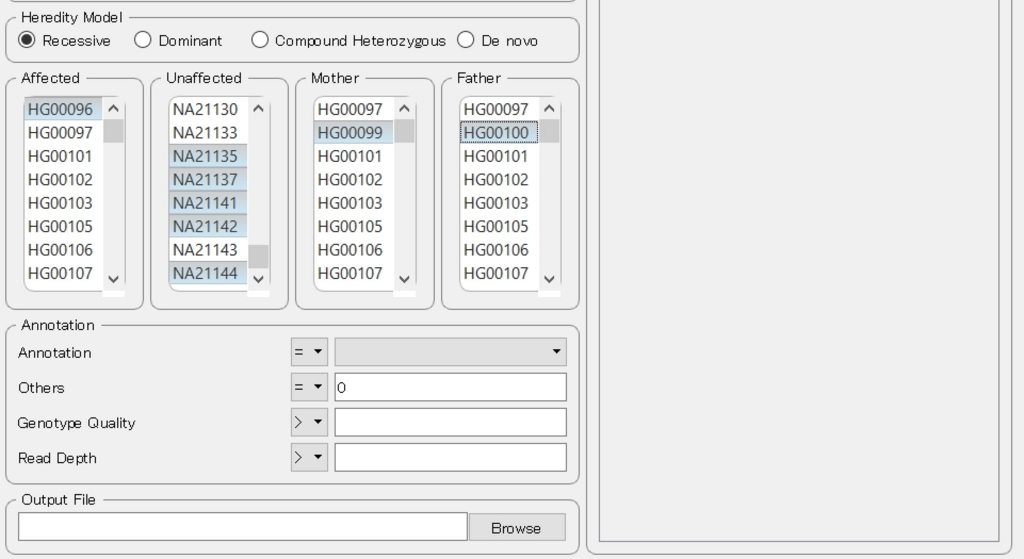
Task: Open the Genotype Quality operator dropdown
Action: (x=309, y=423)
